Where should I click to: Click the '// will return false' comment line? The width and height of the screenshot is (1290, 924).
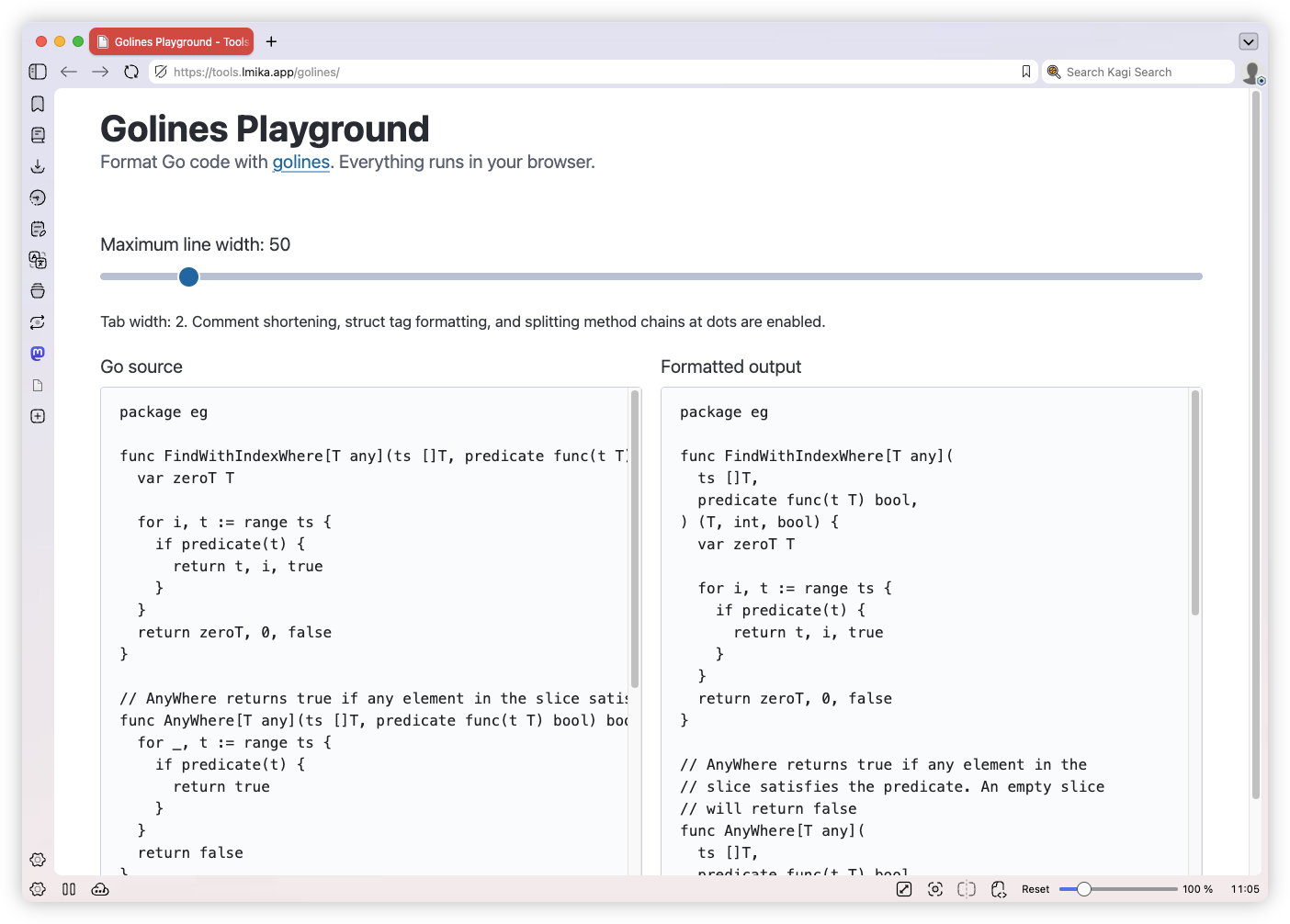pyautogui.click(x=768, y=808)
